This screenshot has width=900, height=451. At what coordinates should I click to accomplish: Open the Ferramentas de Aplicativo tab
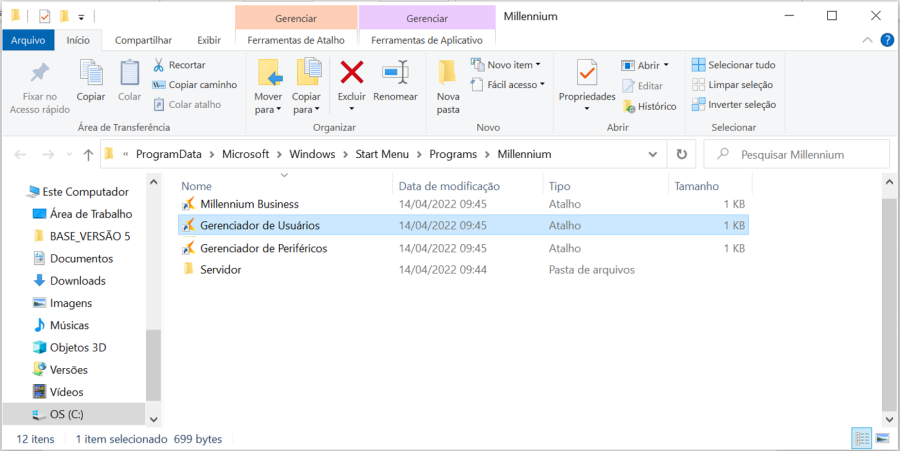[427, 40]
